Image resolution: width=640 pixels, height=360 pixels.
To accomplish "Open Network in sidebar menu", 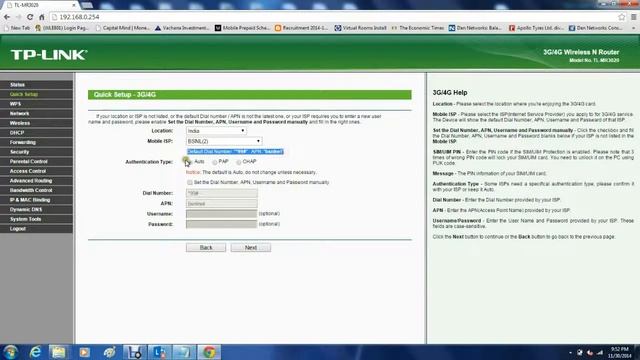I will coord(36,113).
